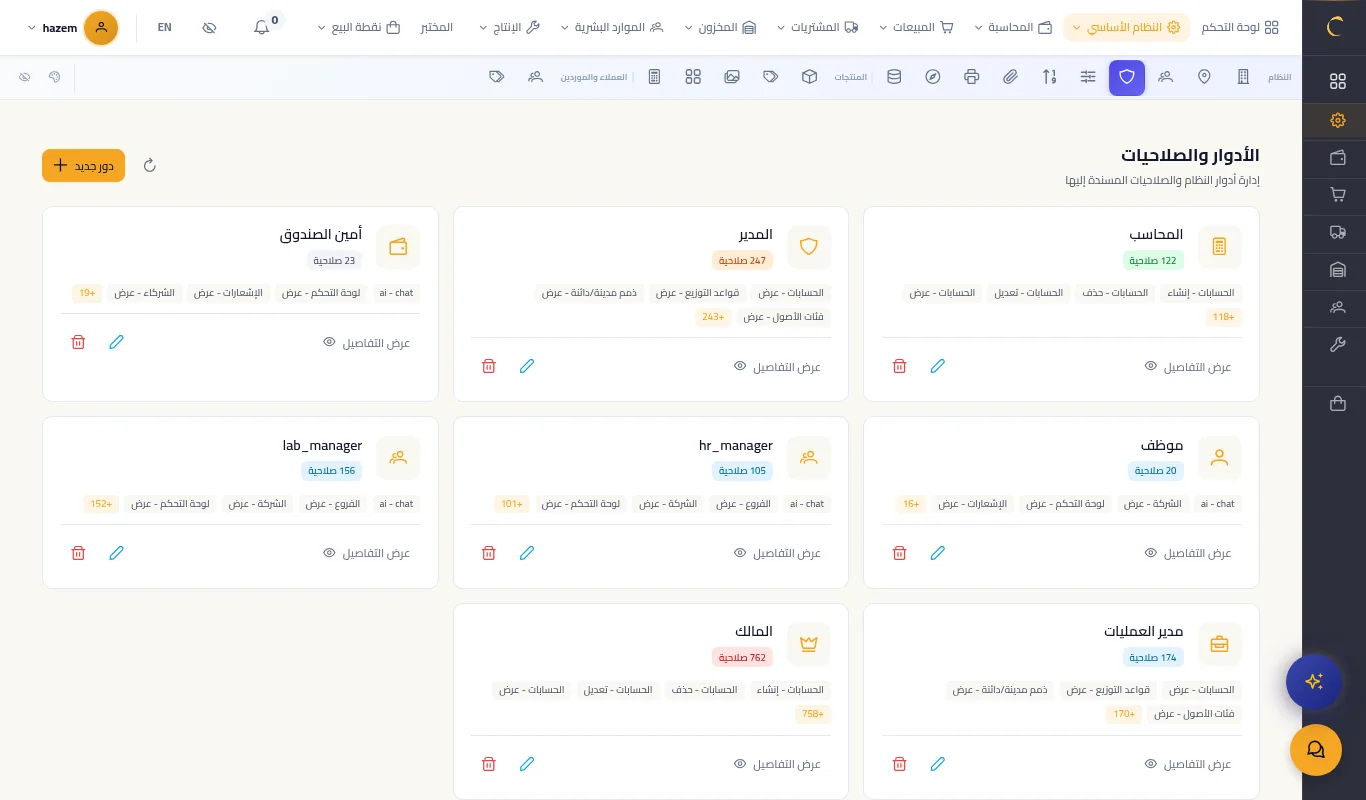Expand the النظام الأساسي dropdown

pyautogui.click(x=1126, y=28)
